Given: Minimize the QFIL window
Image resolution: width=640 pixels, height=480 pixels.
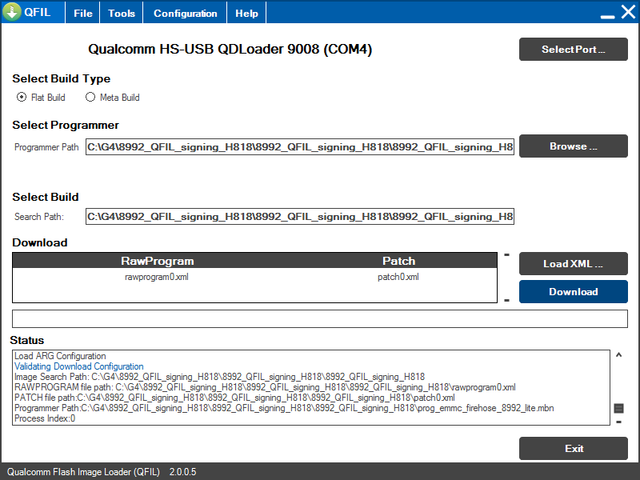Looking at the screenshot, I should [607, 17].
